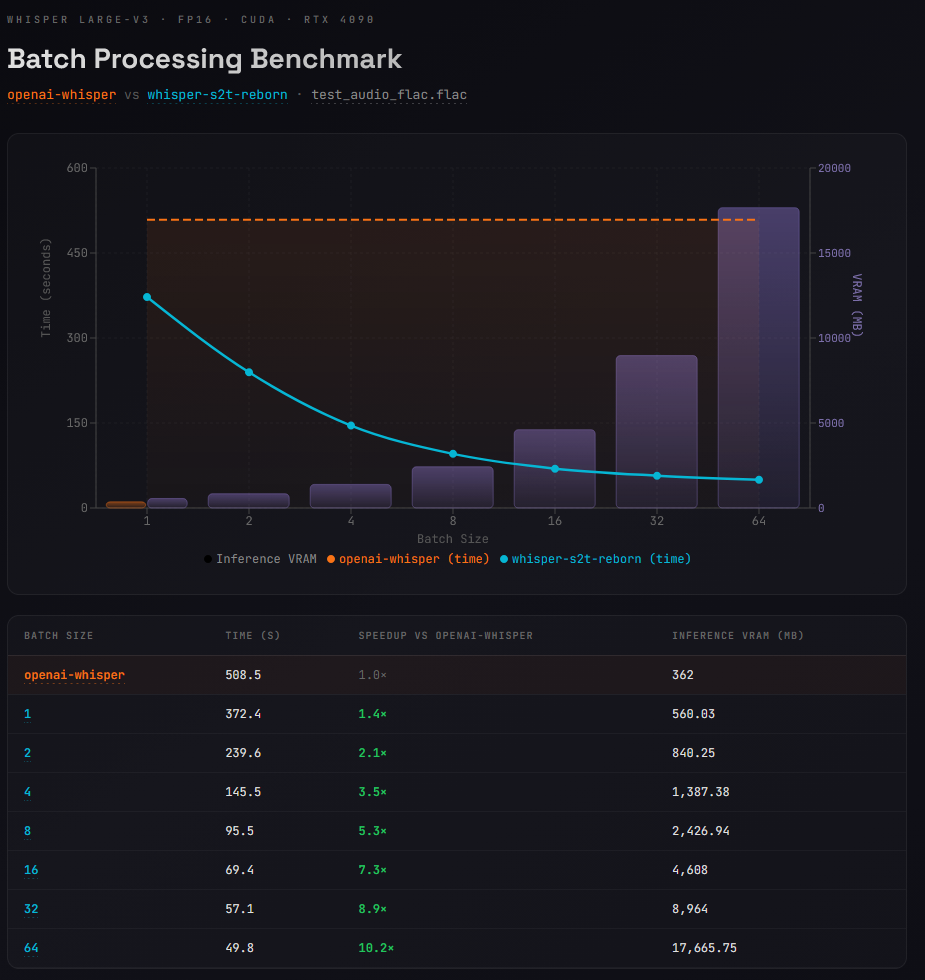Click the Batch Size column header

tap(59, 636)
